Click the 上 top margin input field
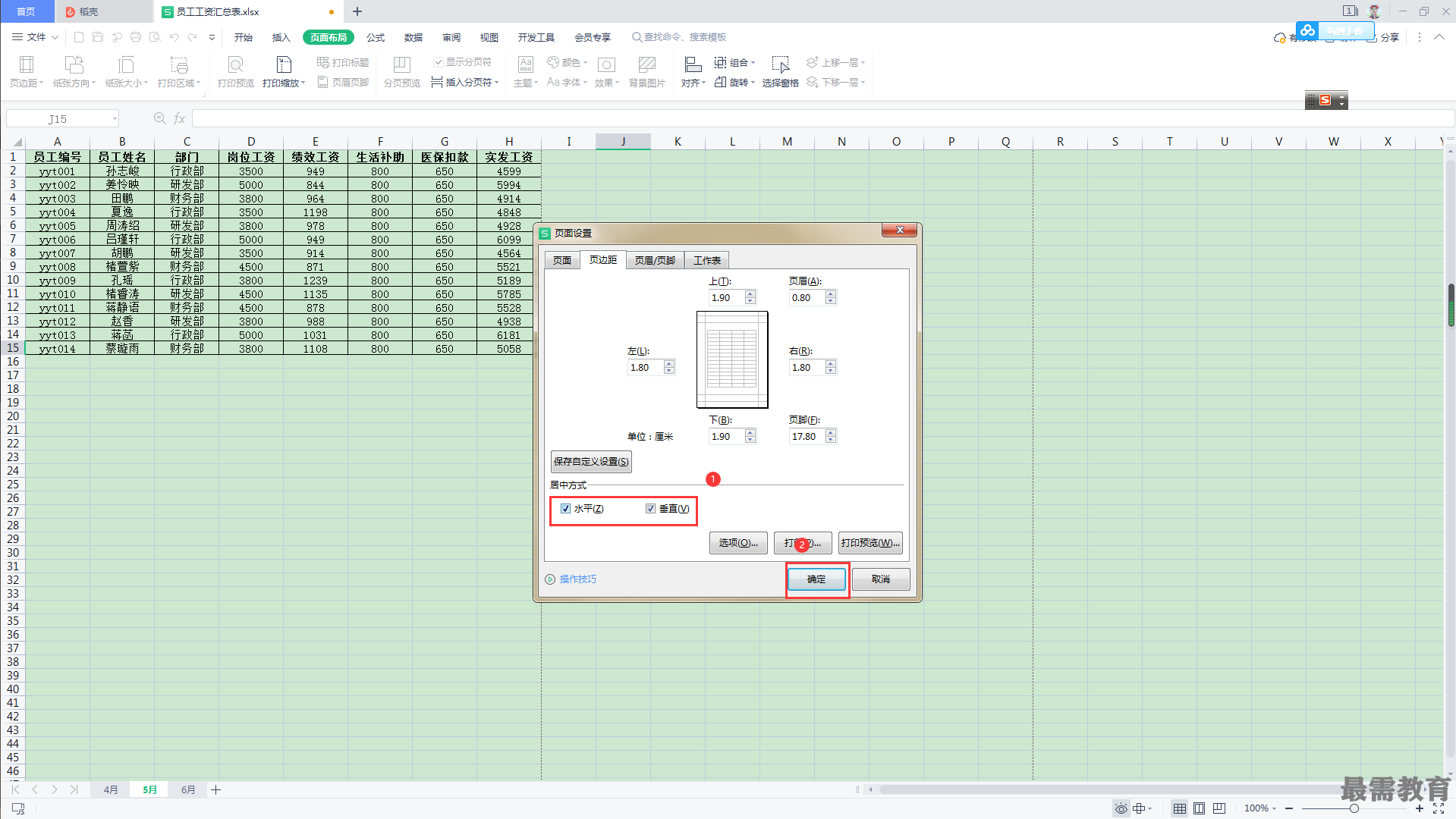Screen dimensions: 1456x819 tap(727, 298)
